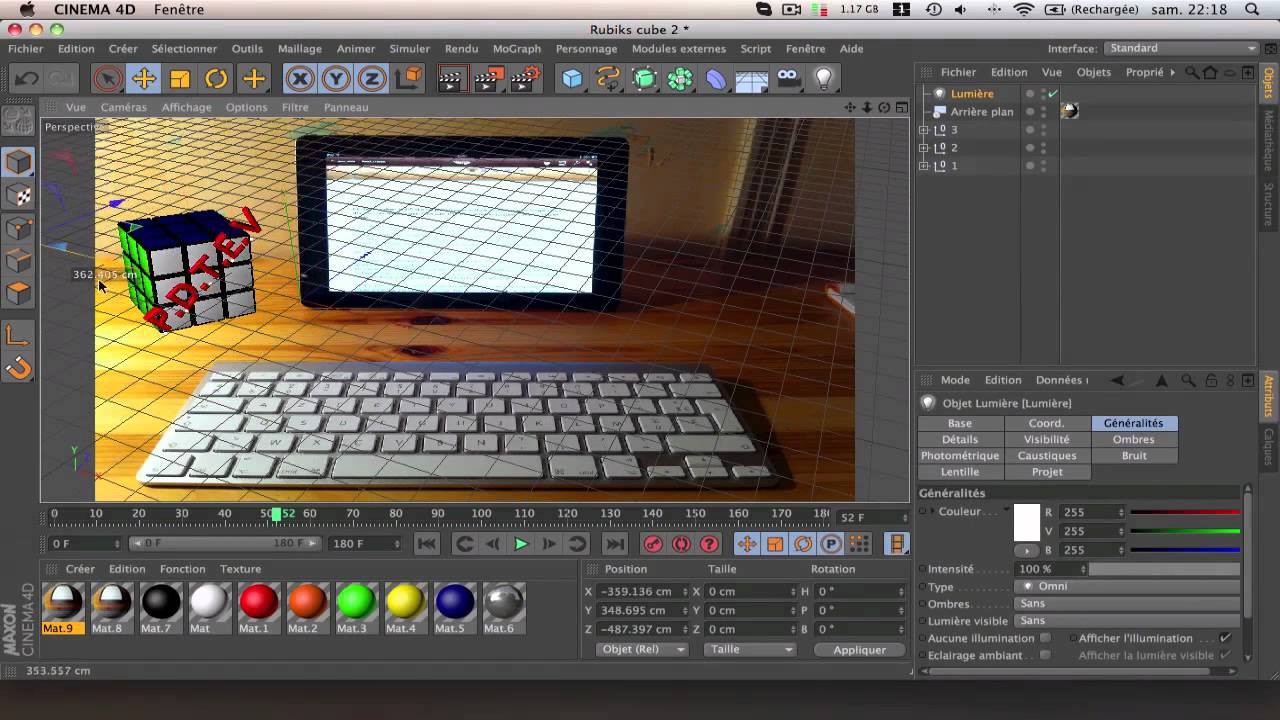Expand object group 1 in tree
This screenshot has height=720, width=1280.
coord(924,166)
